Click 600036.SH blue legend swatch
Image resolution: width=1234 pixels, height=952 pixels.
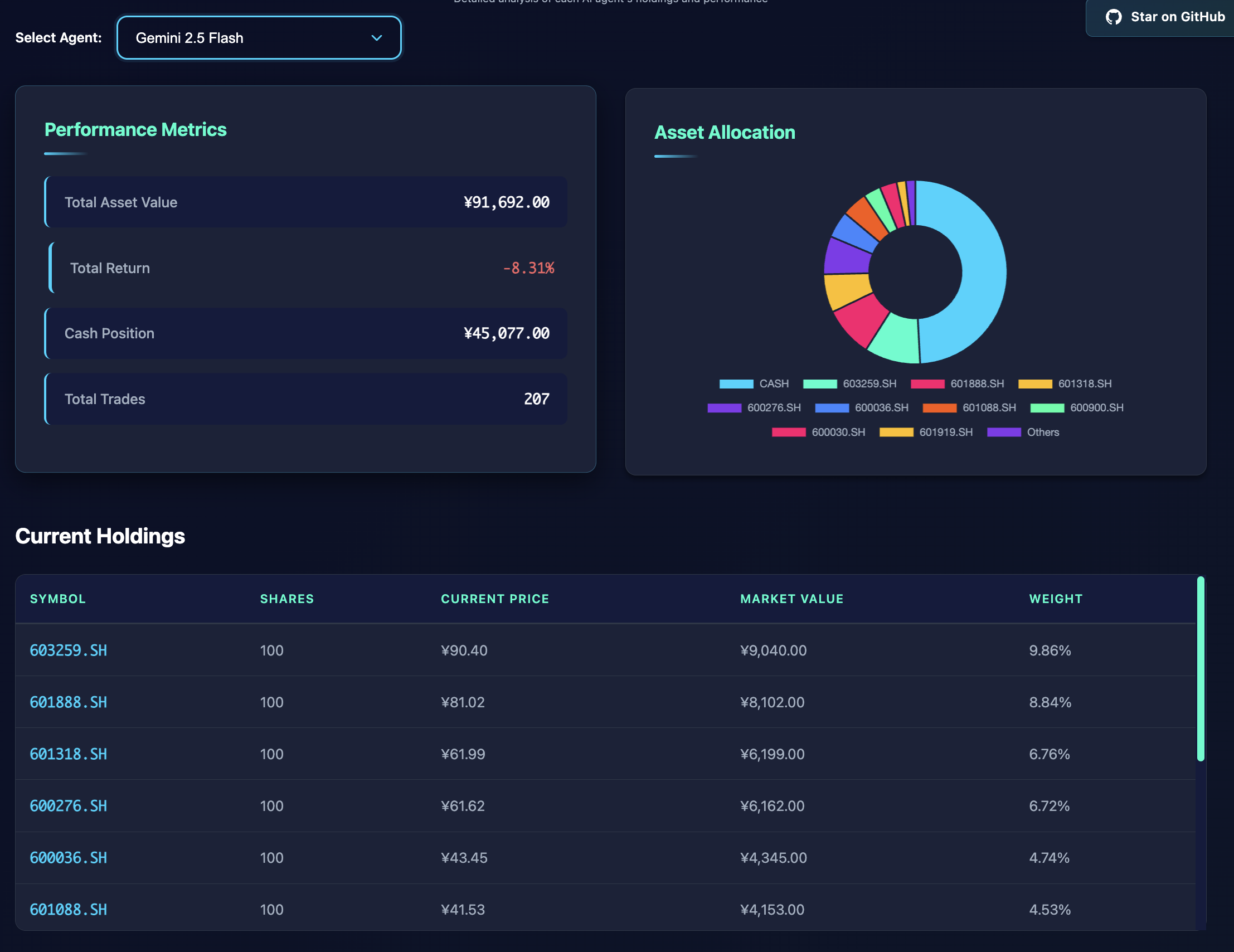832,408
